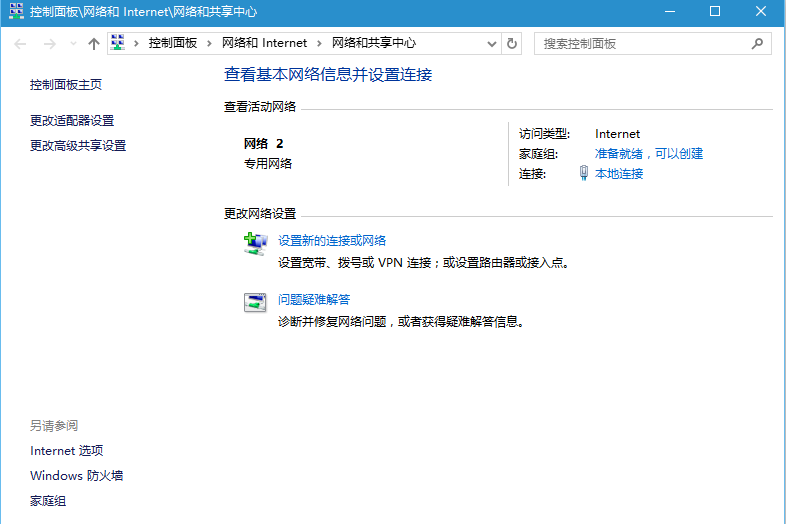786x524 pixels.
Task: Expand the chevron after 网络和 Internet breadcrumb
Action: point(320,43)
